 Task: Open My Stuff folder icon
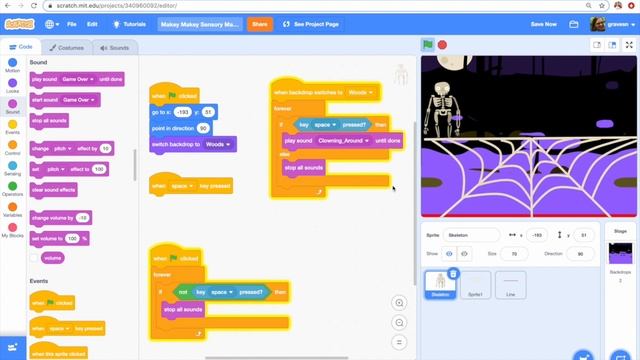click(x=573, y=24)
